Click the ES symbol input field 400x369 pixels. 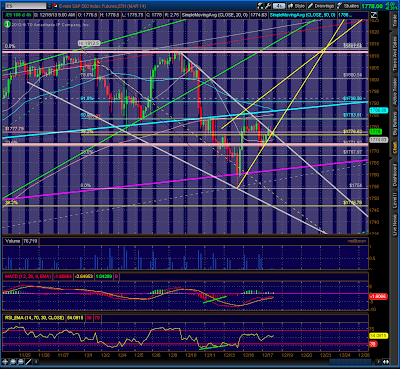pos(24,6)
